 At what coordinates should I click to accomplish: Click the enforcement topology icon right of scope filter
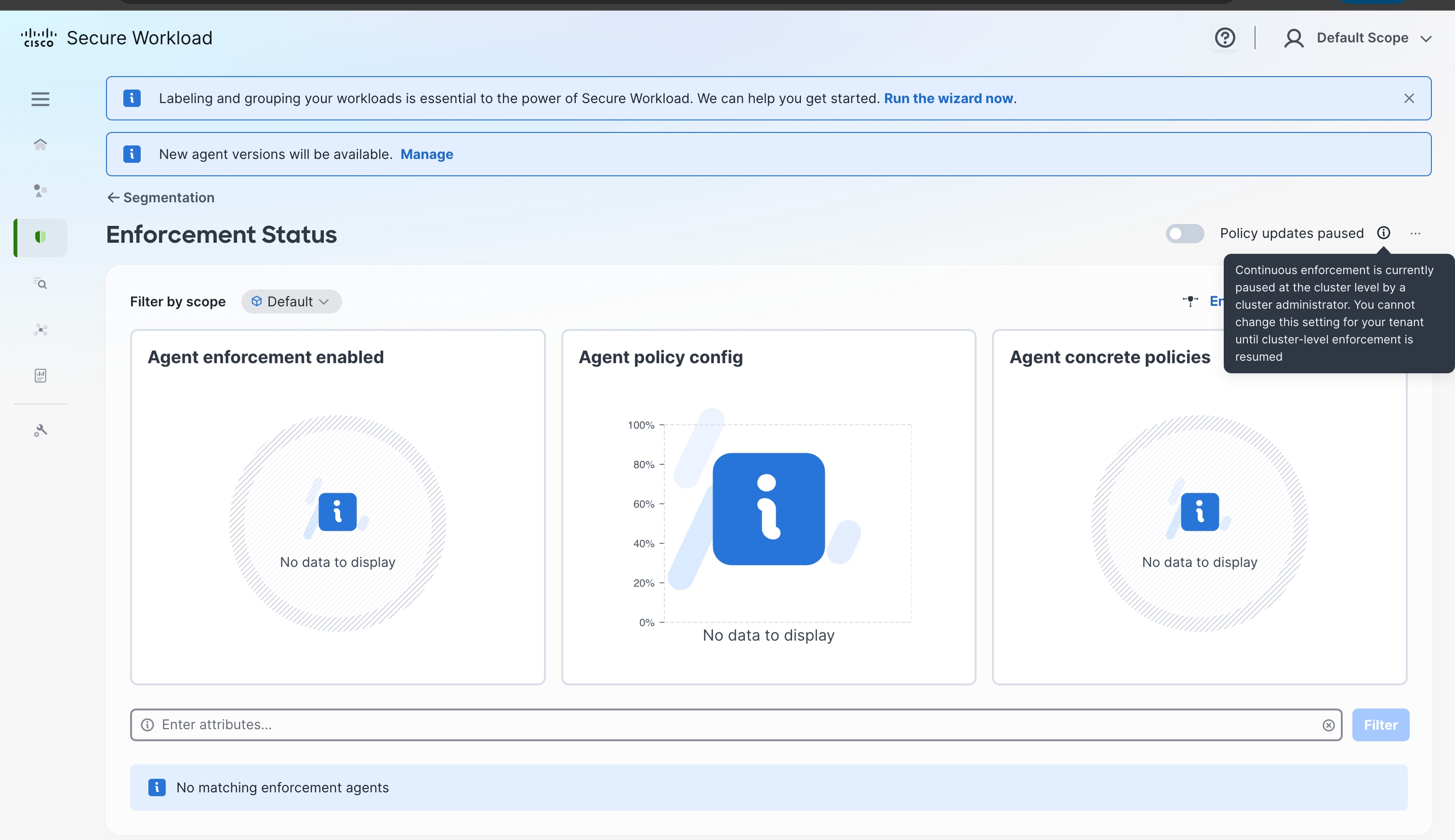pos(1190,301)
